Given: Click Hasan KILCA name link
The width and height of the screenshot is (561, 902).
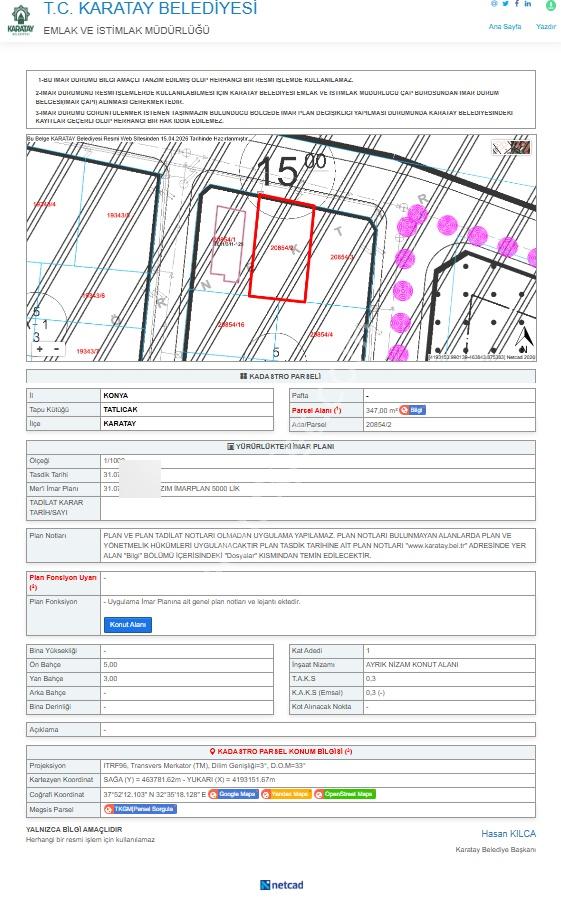Looking at the screenshot, I should [509, 834].
